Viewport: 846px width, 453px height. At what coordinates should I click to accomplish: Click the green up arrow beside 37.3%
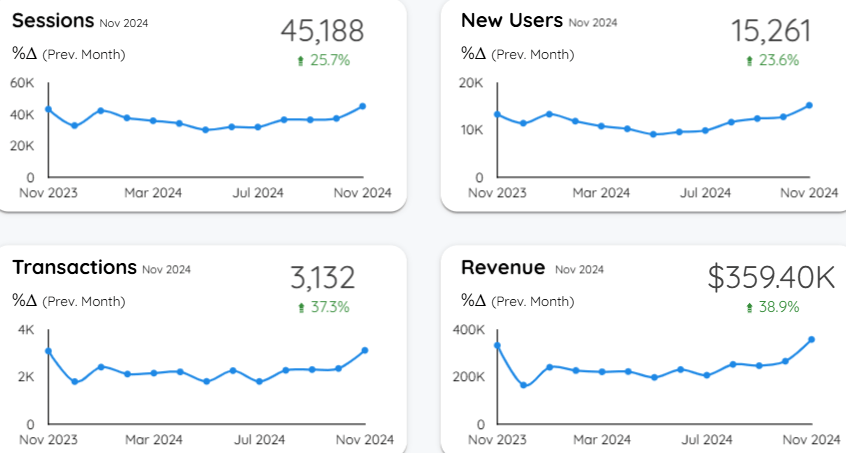click(300, 308)
